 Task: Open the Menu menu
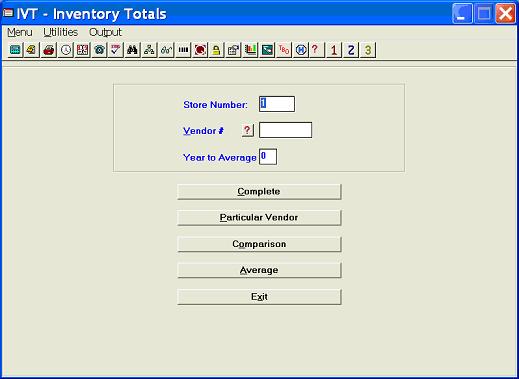point(20,32)
